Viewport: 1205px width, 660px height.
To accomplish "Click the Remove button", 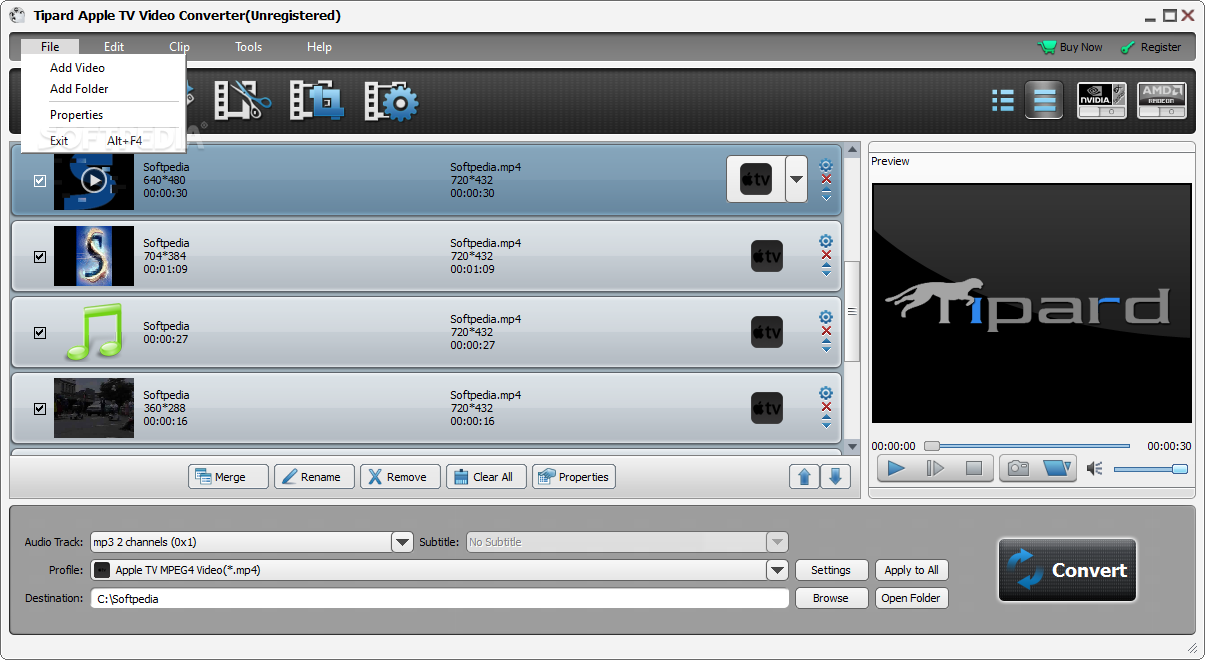I will click(400, 477).
